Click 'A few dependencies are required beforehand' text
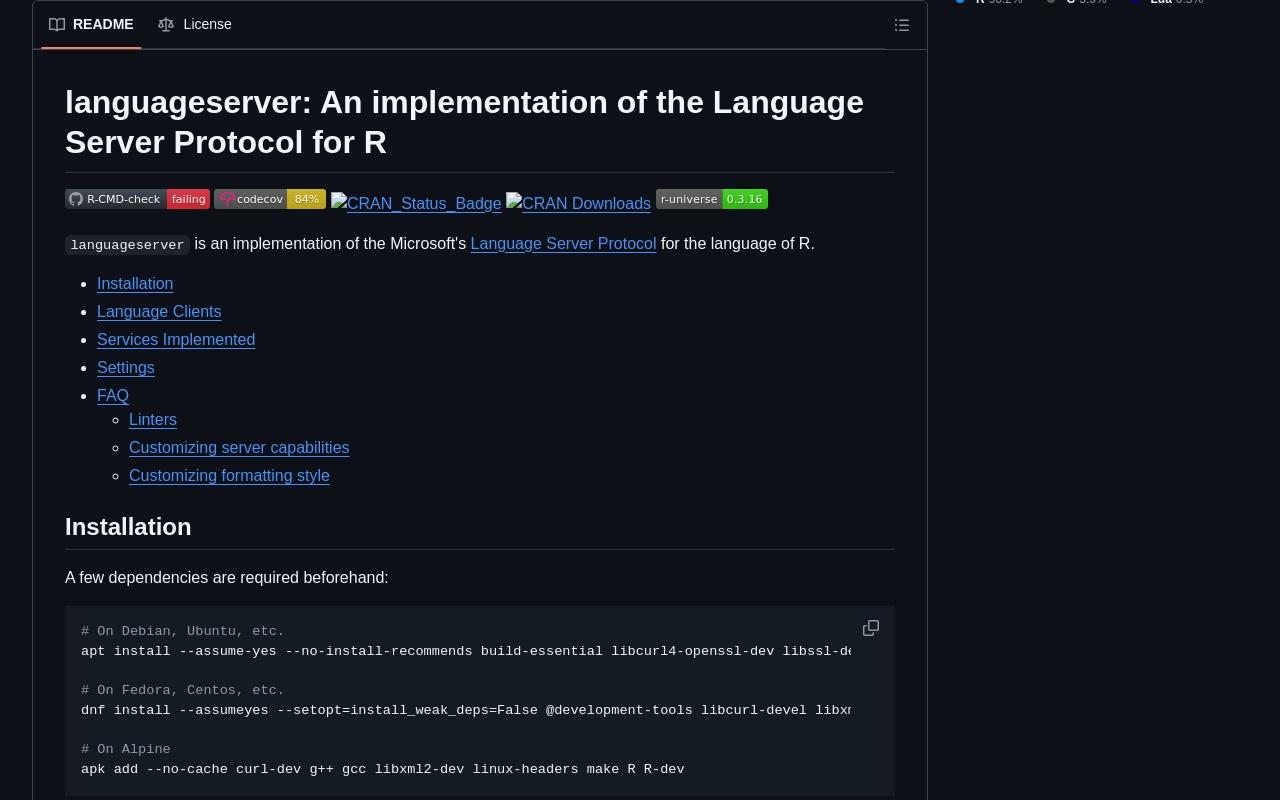The height and width of the screenshot is (800, 1280). [227, 577]
